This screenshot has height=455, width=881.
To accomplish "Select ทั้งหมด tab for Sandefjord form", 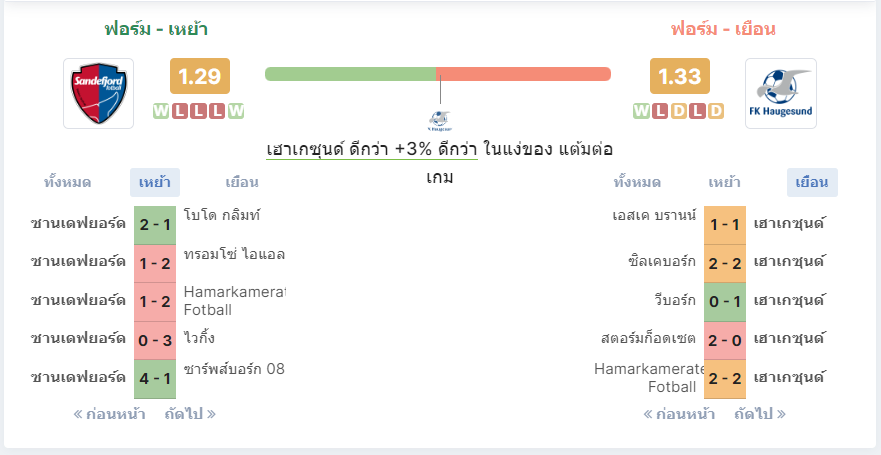I will pyautogui.click(x=67, y=183).
